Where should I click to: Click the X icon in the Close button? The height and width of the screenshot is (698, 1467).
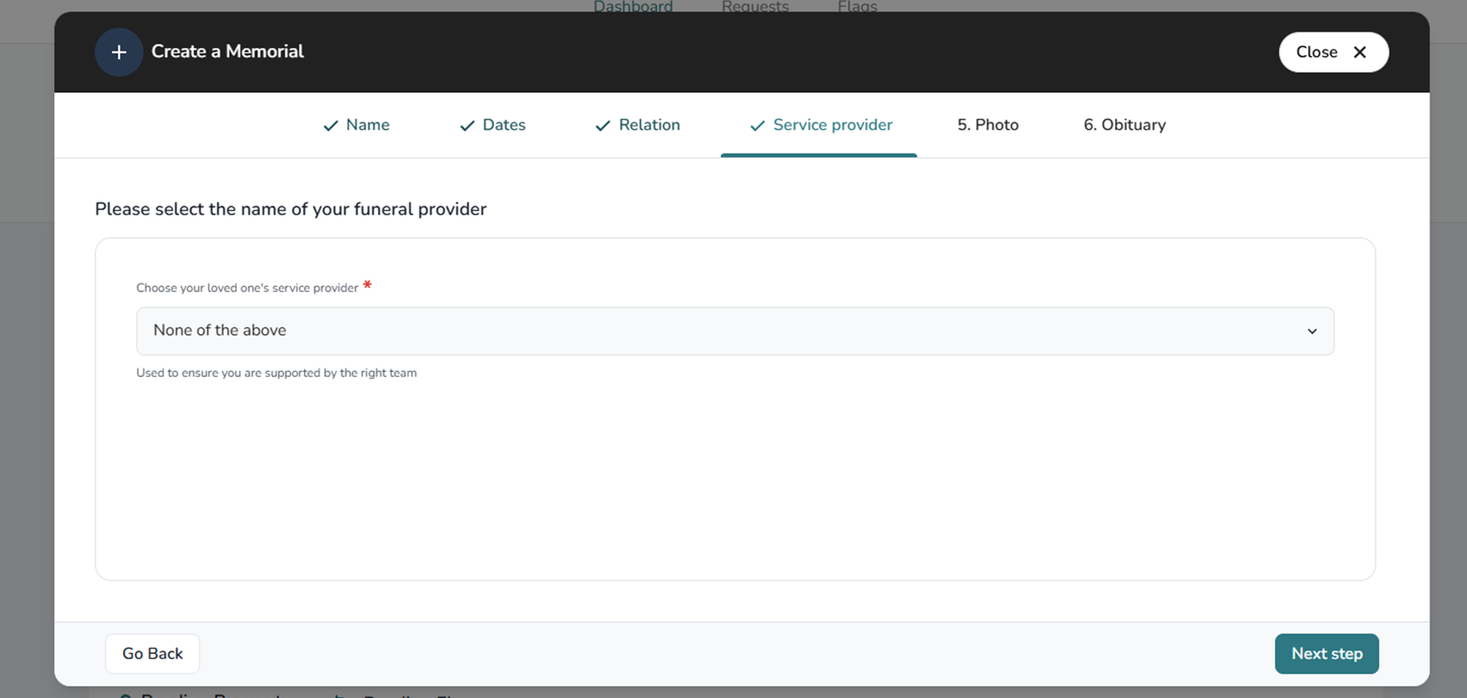tap(1359, 52)
